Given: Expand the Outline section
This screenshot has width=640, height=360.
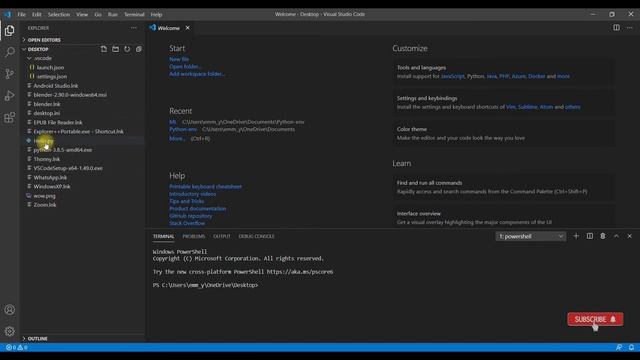Looking at the screenshot, I should click(x=38, y=338).
